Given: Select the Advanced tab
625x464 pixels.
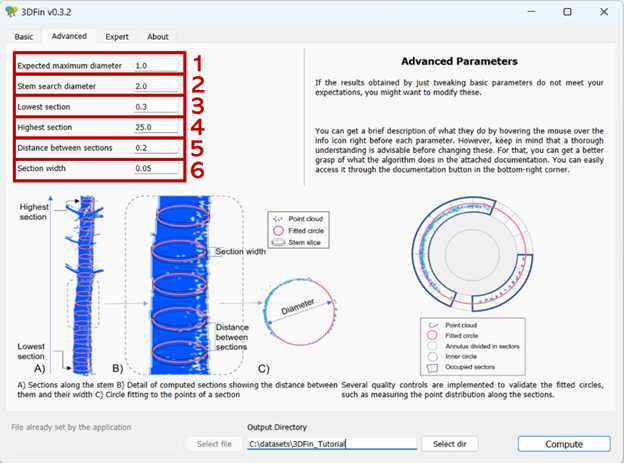Looking at the screenshot, I should point(69,36).
